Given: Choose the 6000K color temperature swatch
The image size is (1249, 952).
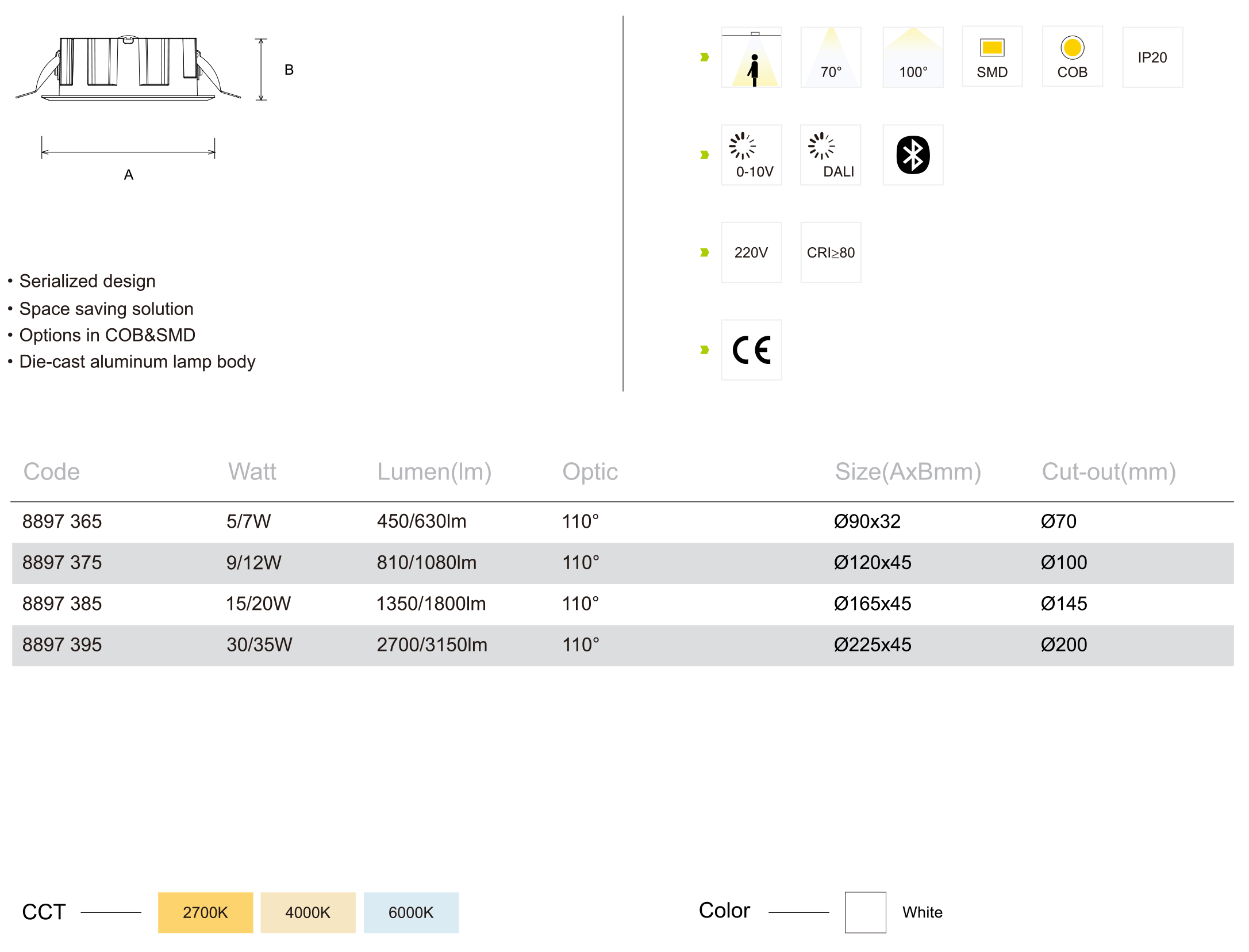Looking at the screenshot, I should (411, 912).
